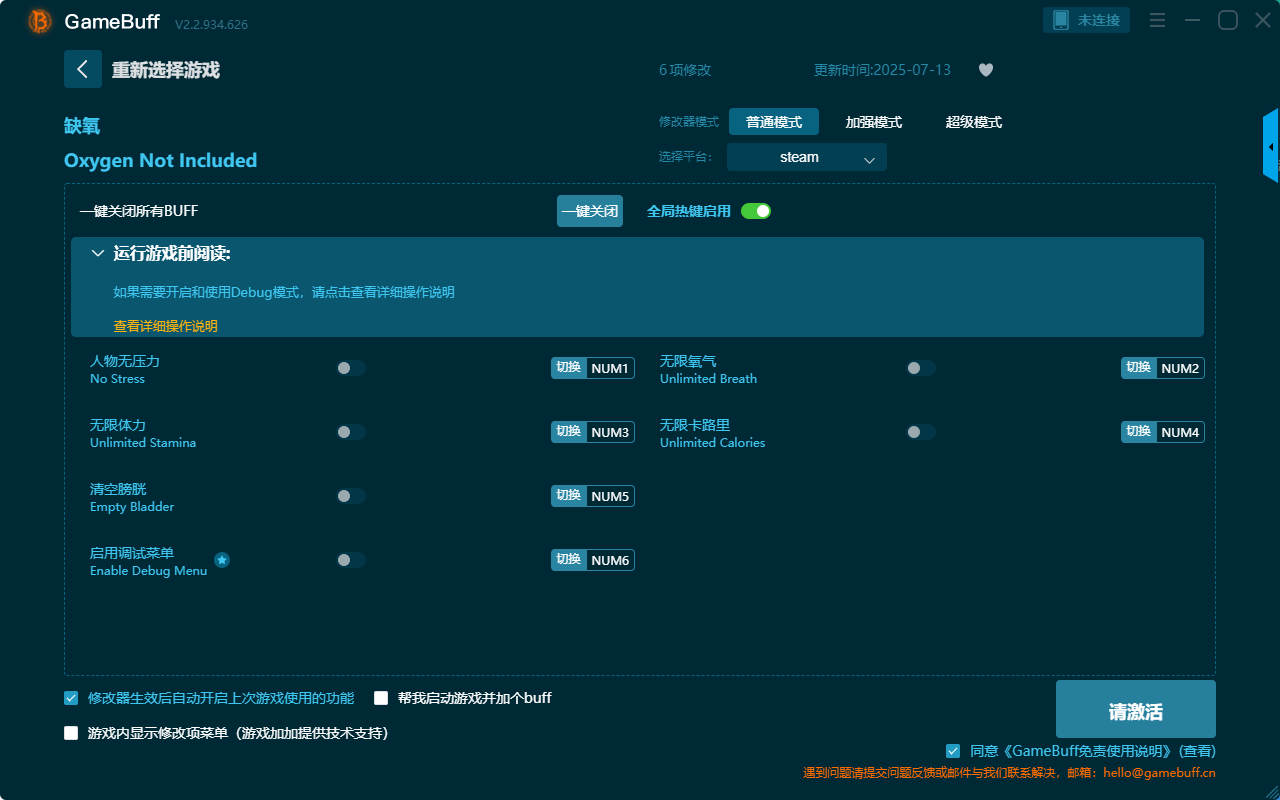Image resolution: width=1280 pixels, height=800 pixels.
Task: Click the 请激活 activation button
Action: point(1135,708)
